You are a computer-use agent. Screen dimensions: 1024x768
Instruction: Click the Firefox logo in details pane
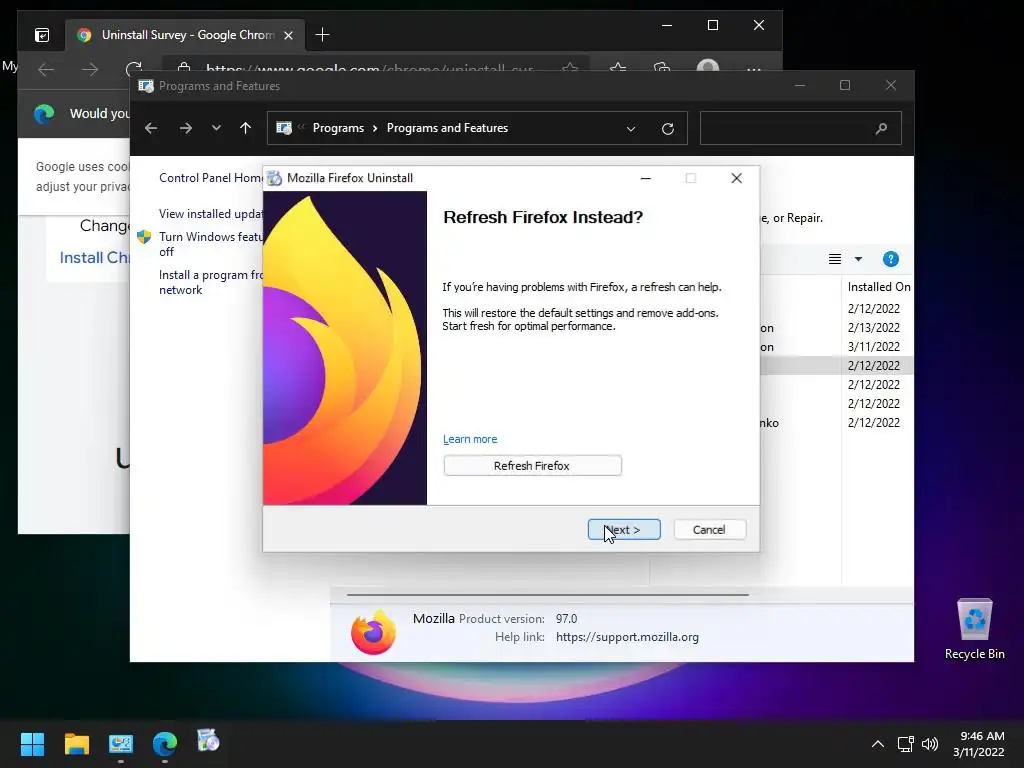[373, 632]
